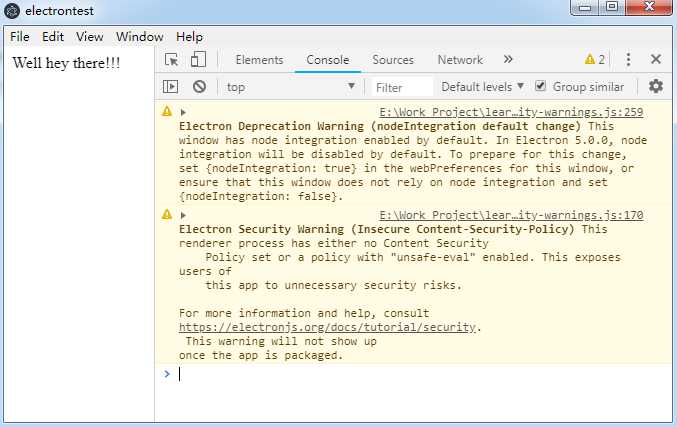
Task: Open the Window menu
Action: (x=139, y=37)
